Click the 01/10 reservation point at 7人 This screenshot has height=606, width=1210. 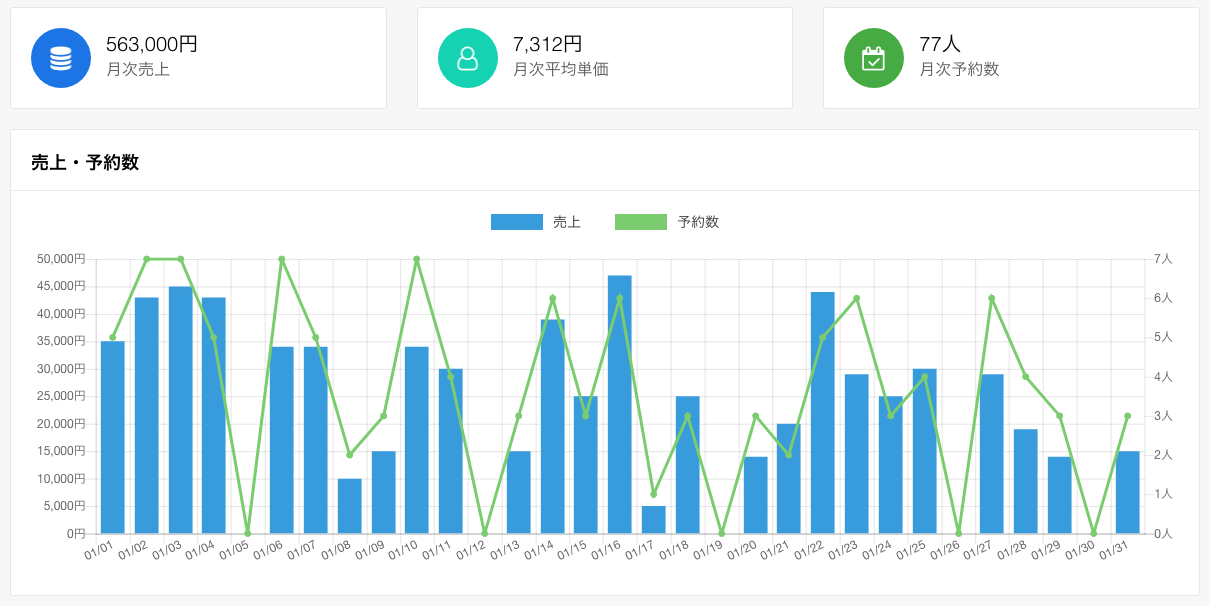pyautogui.click(x=417, y=259)
